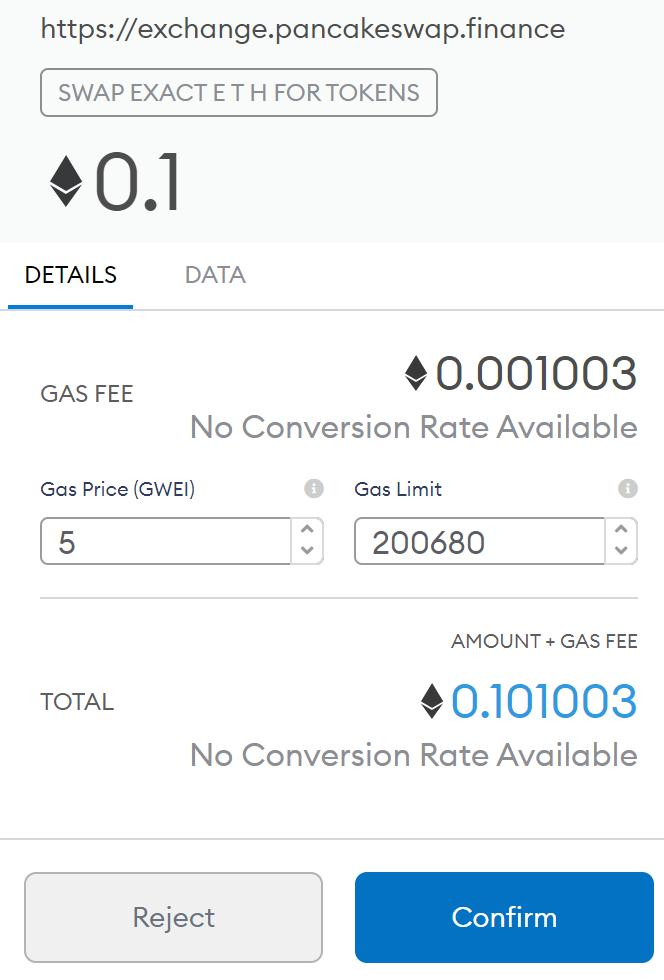
Task: Click the Gas Price (GWEI) input field
Action: point(165,542)
